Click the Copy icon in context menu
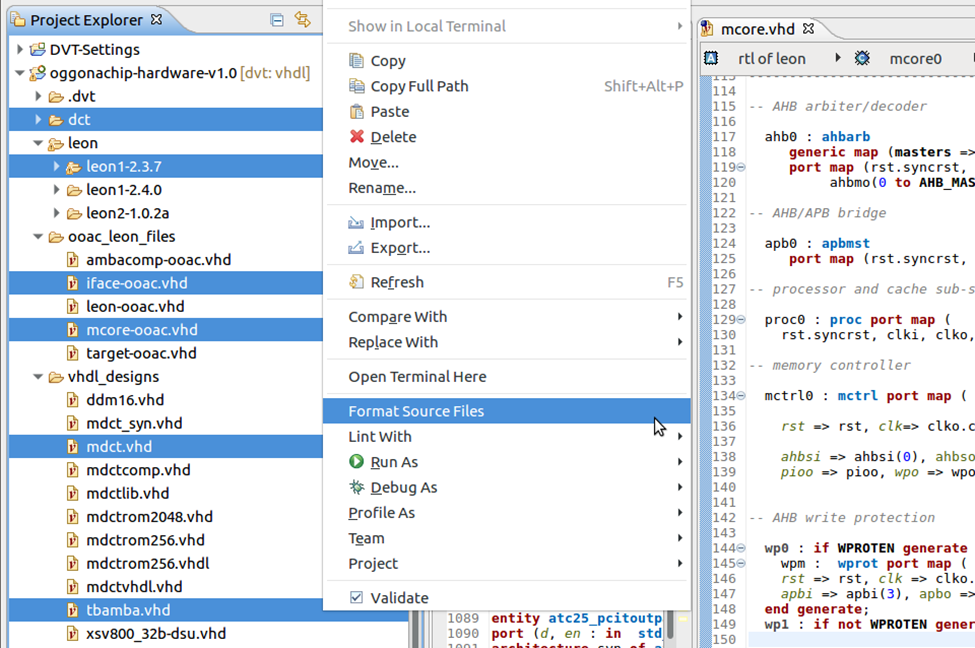Screen dimensions: 975x648 pyautogui.click(x=356, y=60)
